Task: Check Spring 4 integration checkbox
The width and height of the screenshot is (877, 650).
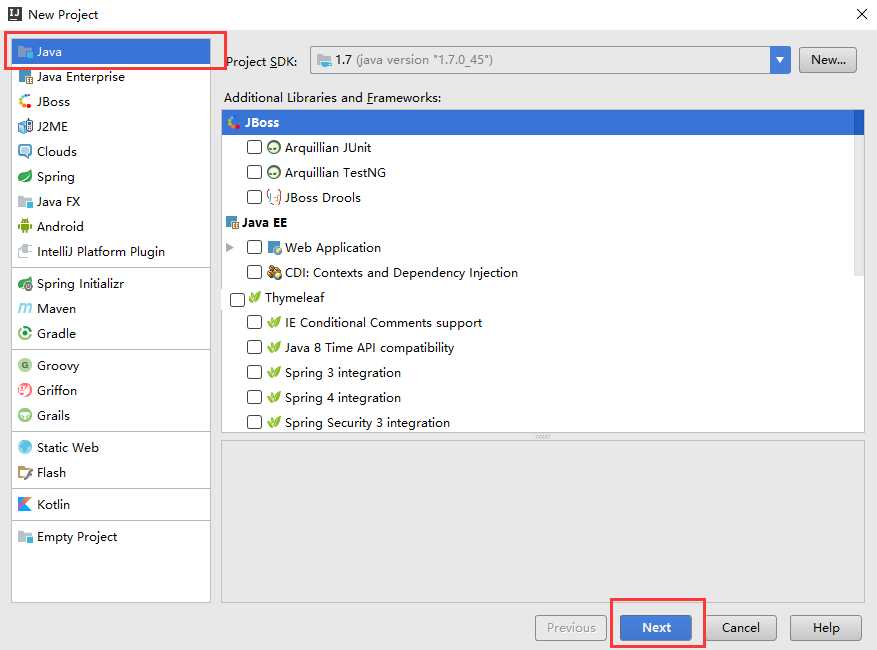Action: click(x=254, y=397)
